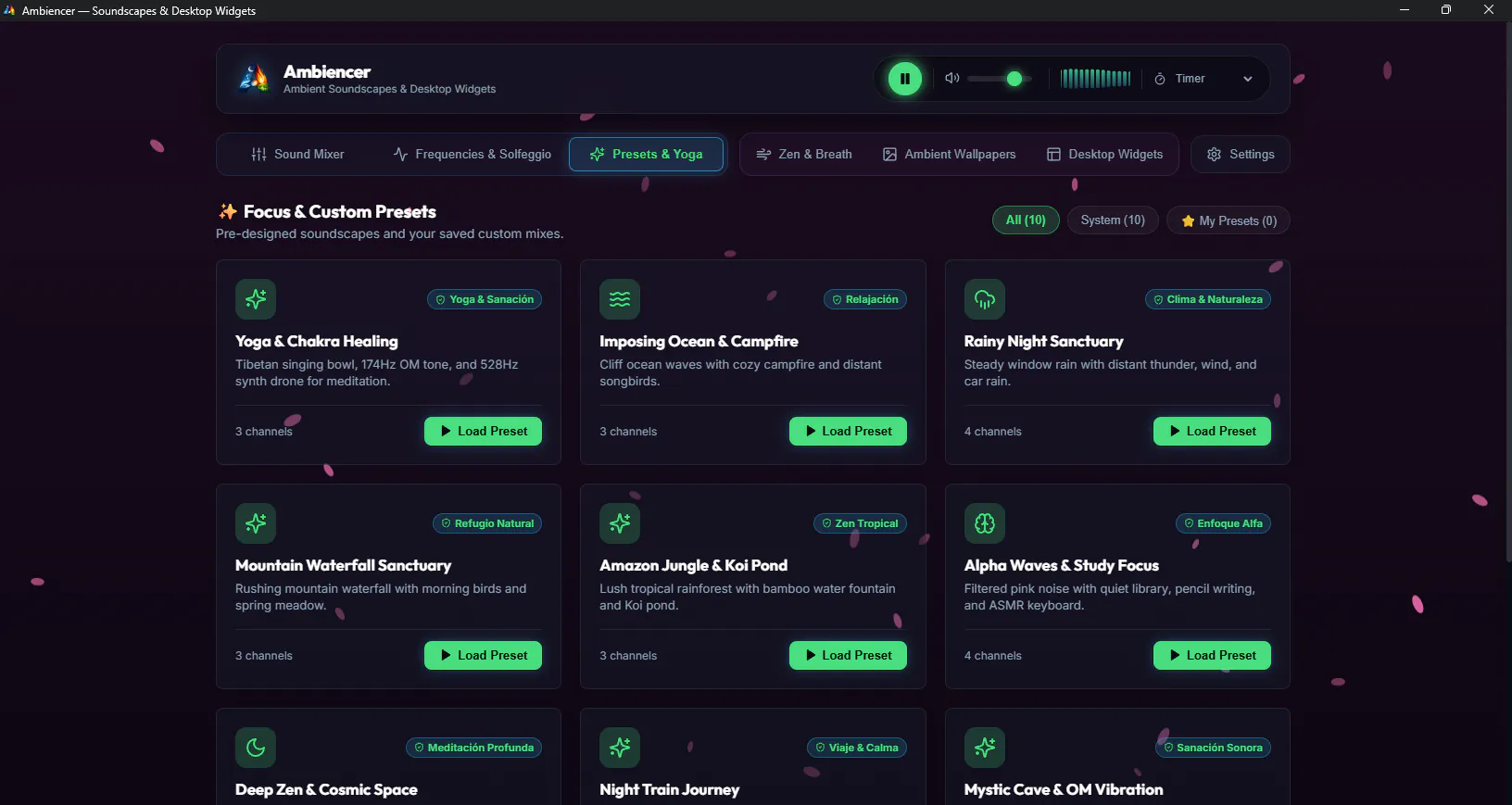Click the Viaje & Calma tag

point(857,748)
